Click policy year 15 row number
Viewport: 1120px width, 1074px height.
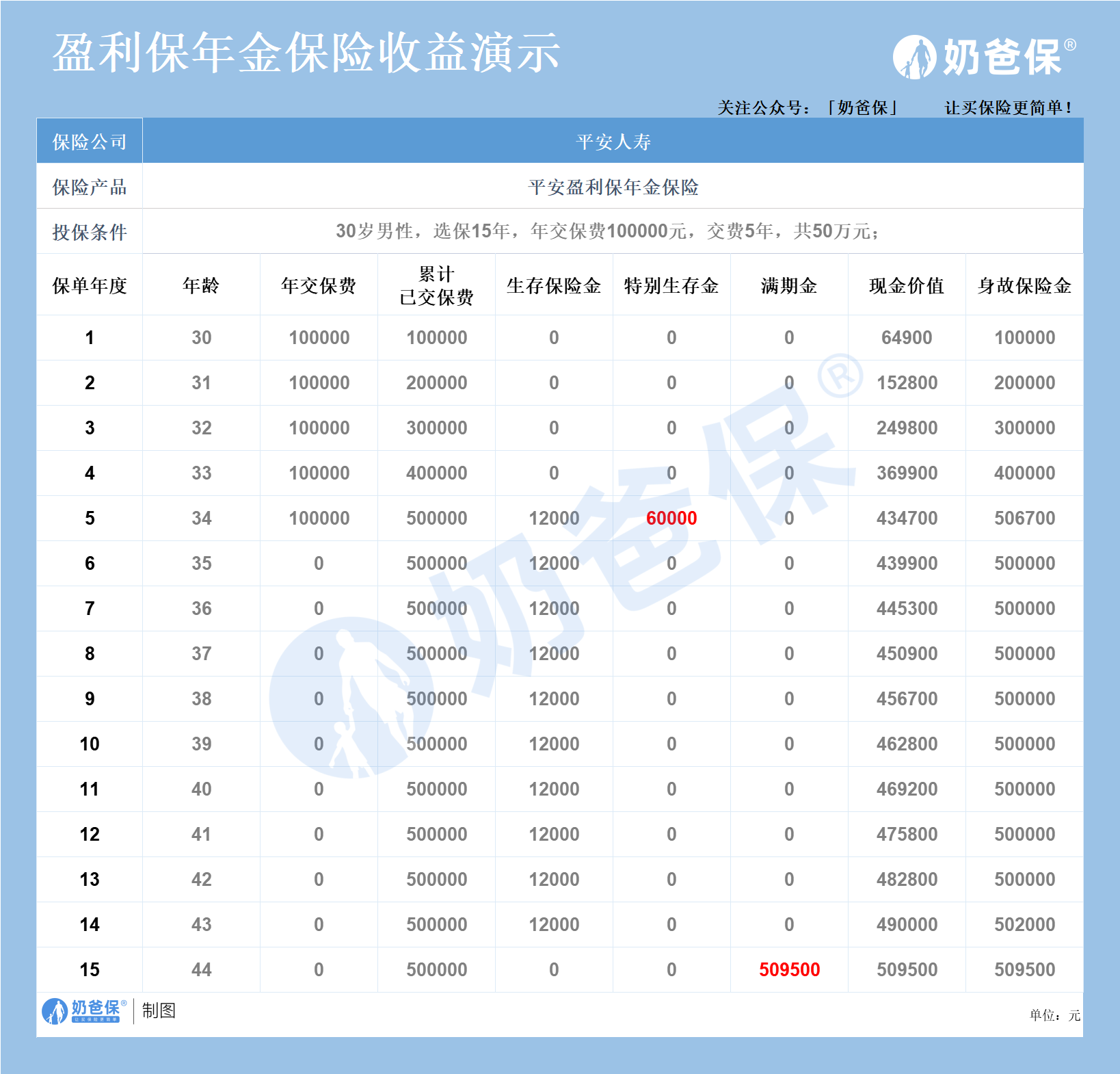[x=90, y=970]
